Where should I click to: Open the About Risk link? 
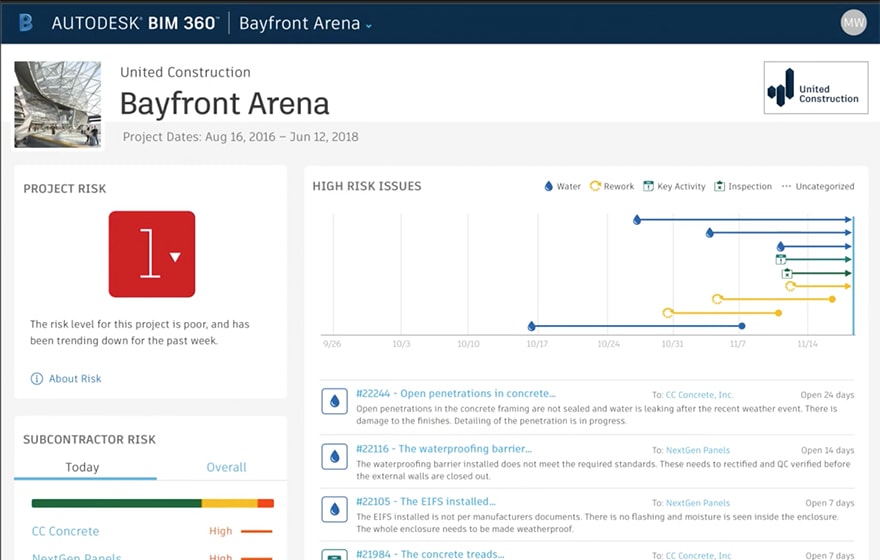(x=75, y=379)
